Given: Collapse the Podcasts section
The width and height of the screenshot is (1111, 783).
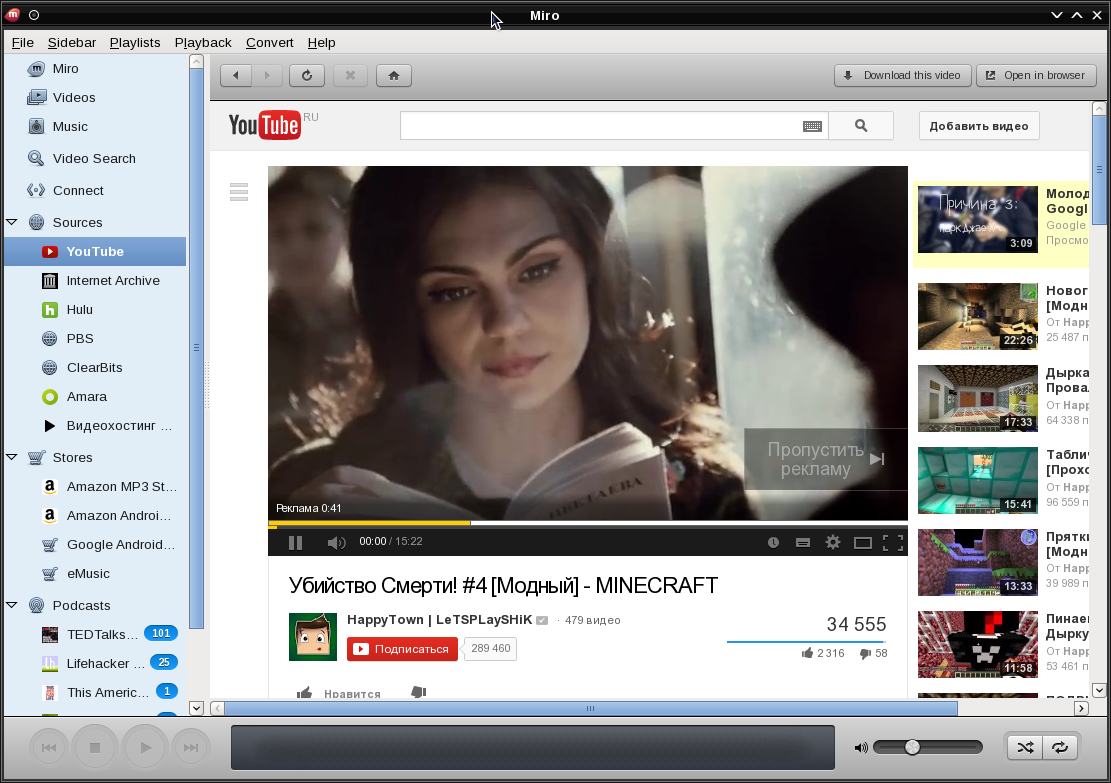Looking at the screenshot, I should (x=11, y=605).
